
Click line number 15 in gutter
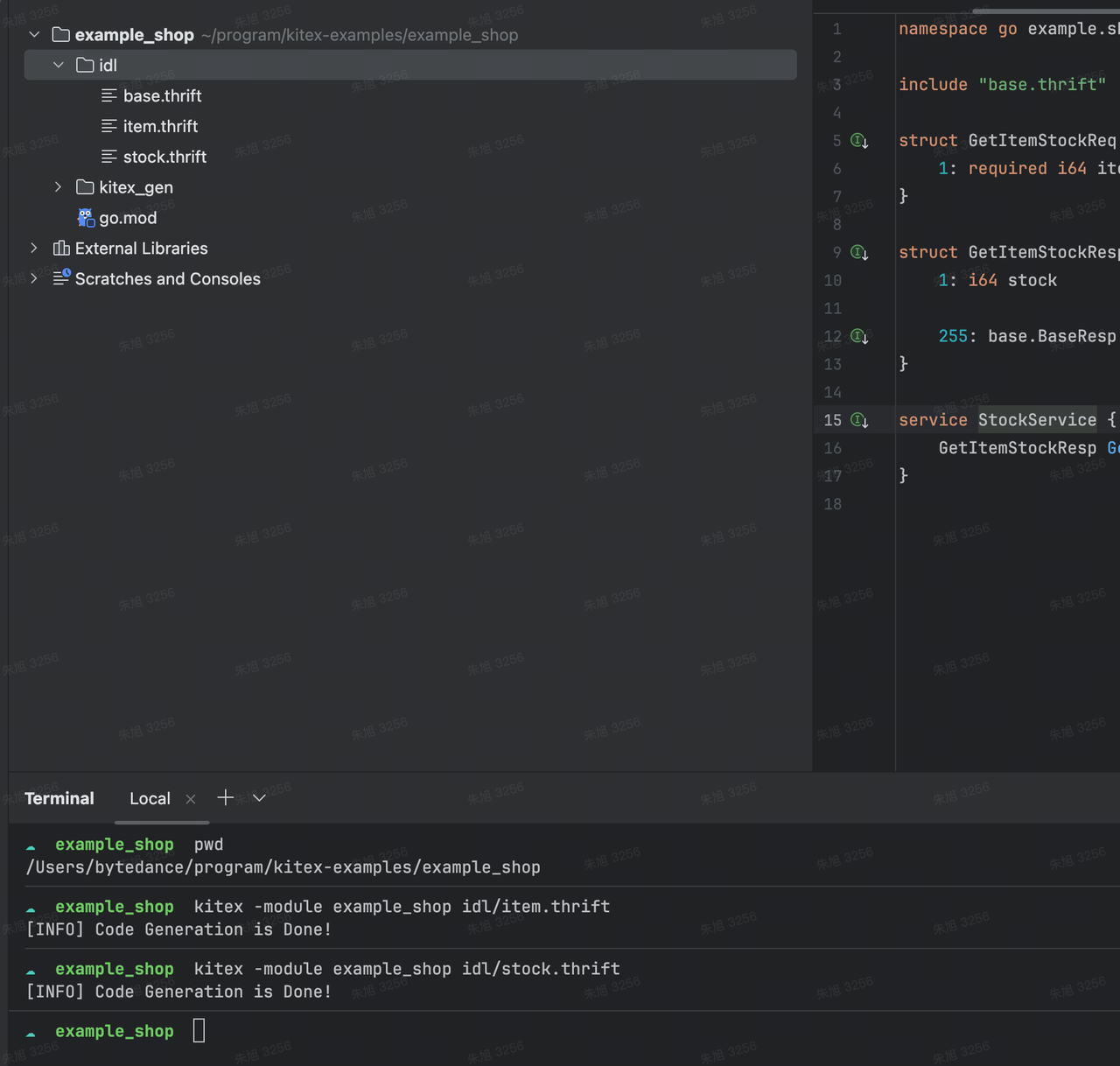pyautogui.click(x=832, y=420)
